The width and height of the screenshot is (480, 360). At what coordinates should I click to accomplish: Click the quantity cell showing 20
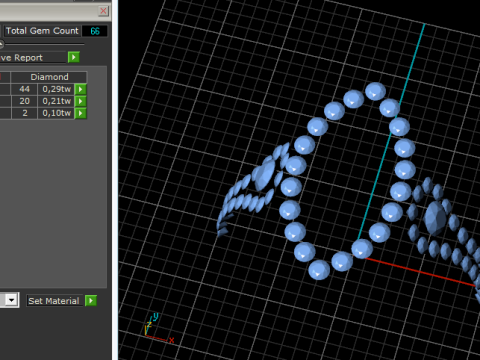click(24, 101)
